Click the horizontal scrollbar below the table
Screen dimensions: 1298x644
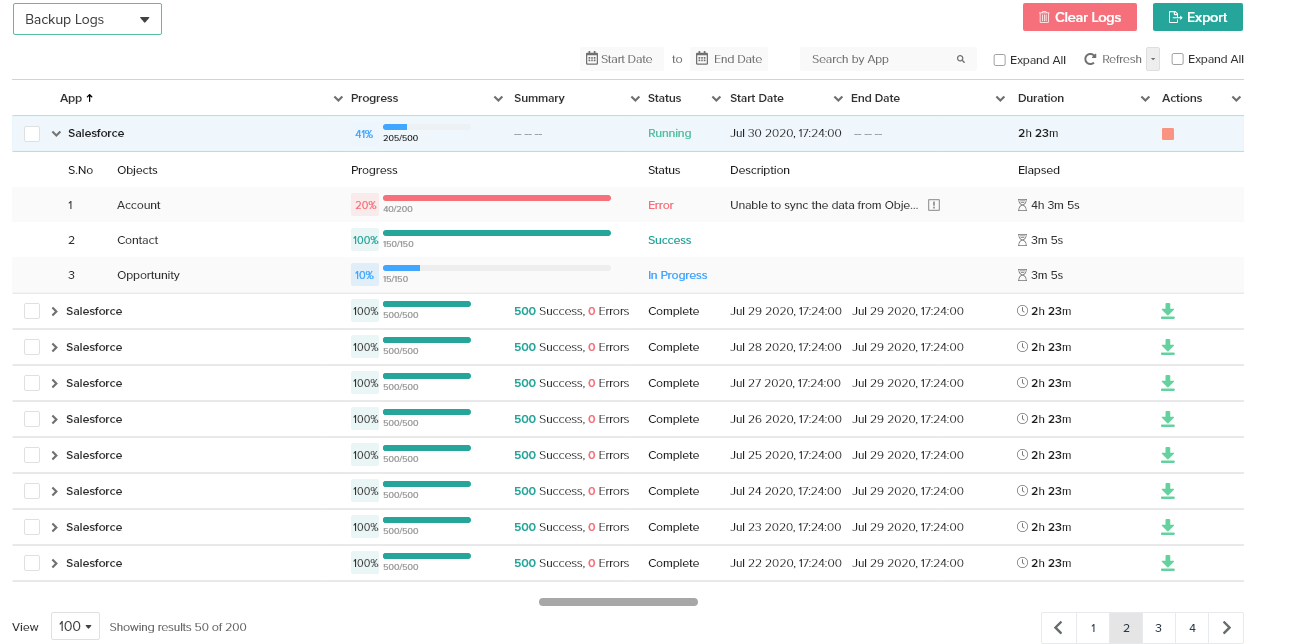pos(618,602)
